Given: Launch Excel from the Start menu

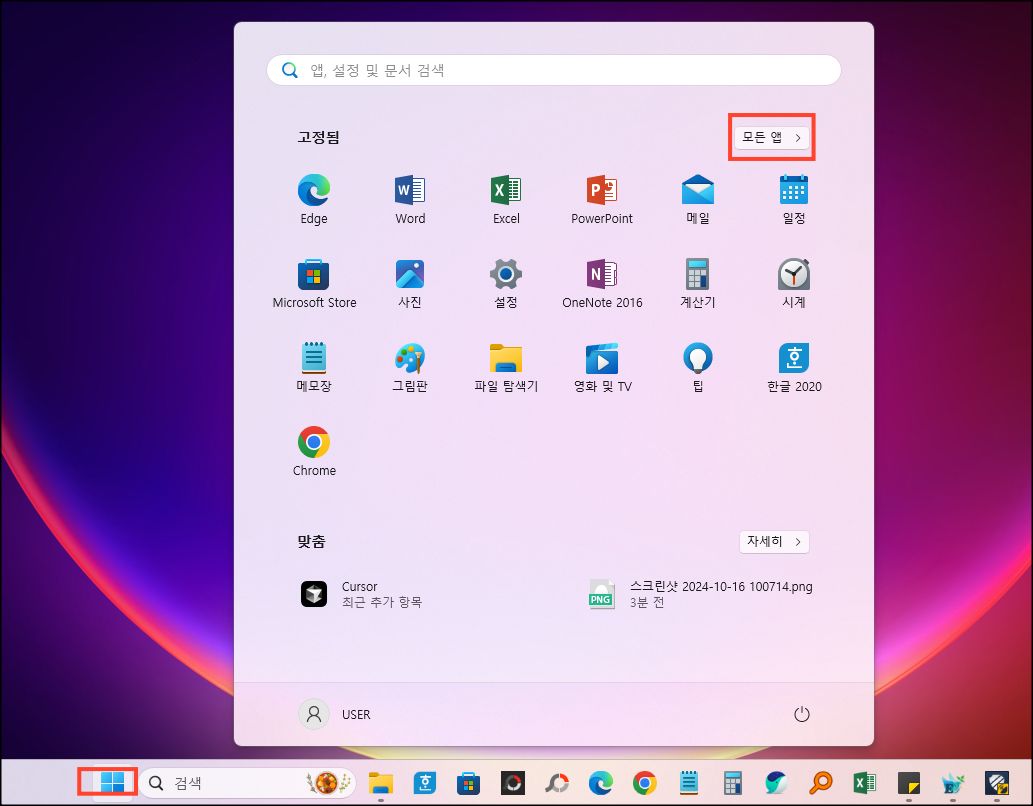Looking at the screenshot, I should click(x=505, y=197).
